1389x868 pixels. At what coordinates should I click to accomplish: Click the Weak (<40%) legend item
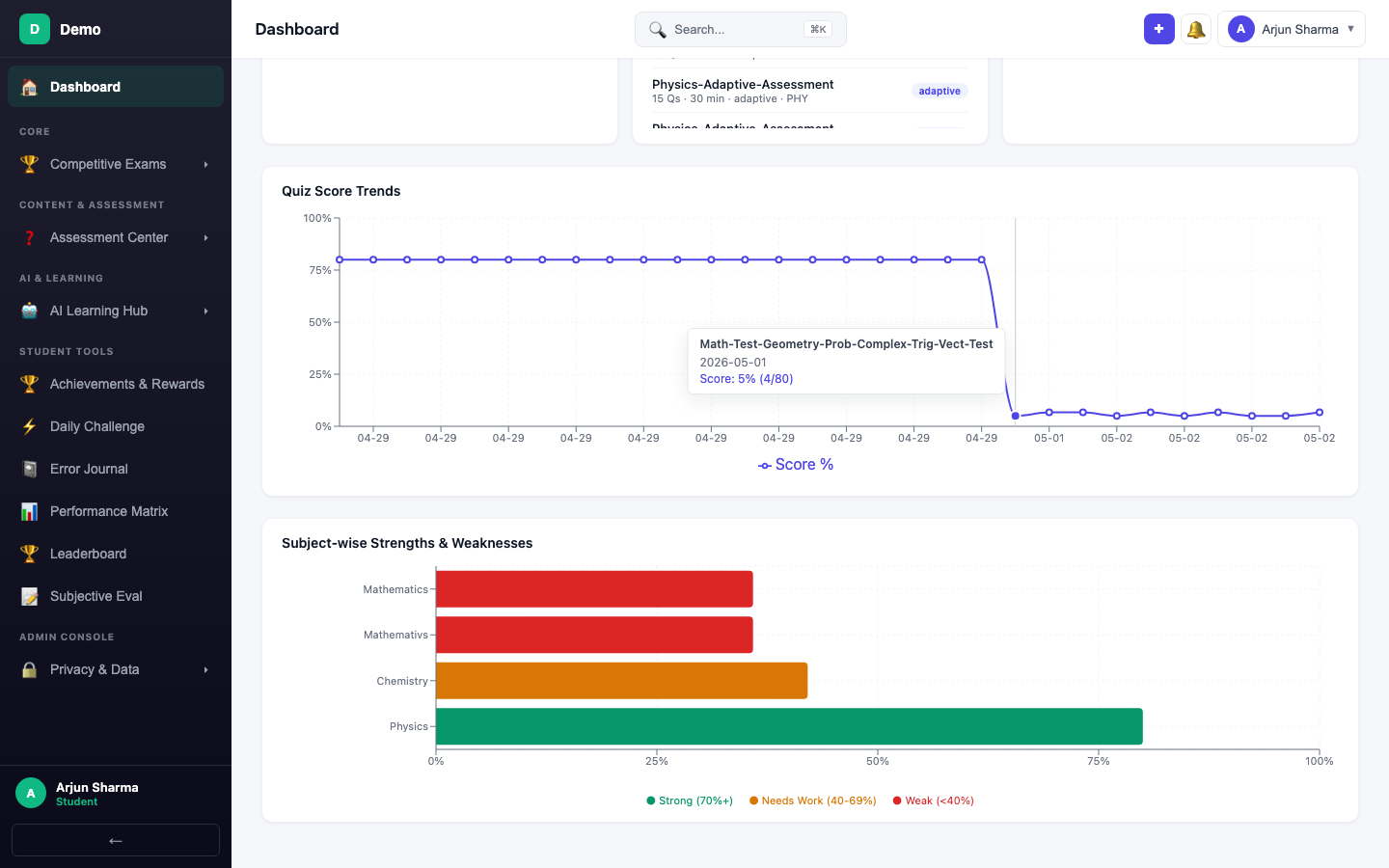(934, 800)
